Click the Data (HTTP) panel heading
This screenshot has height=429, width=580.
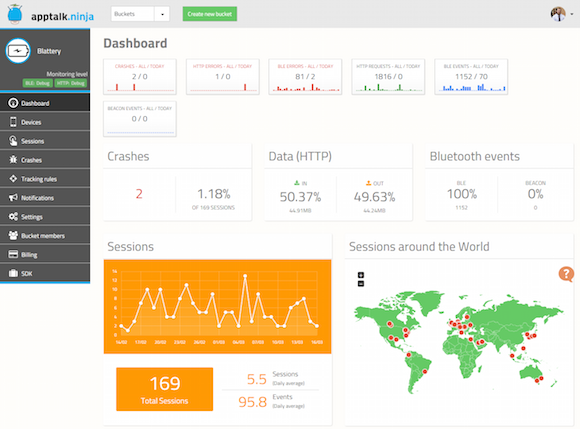pos(300,156)
